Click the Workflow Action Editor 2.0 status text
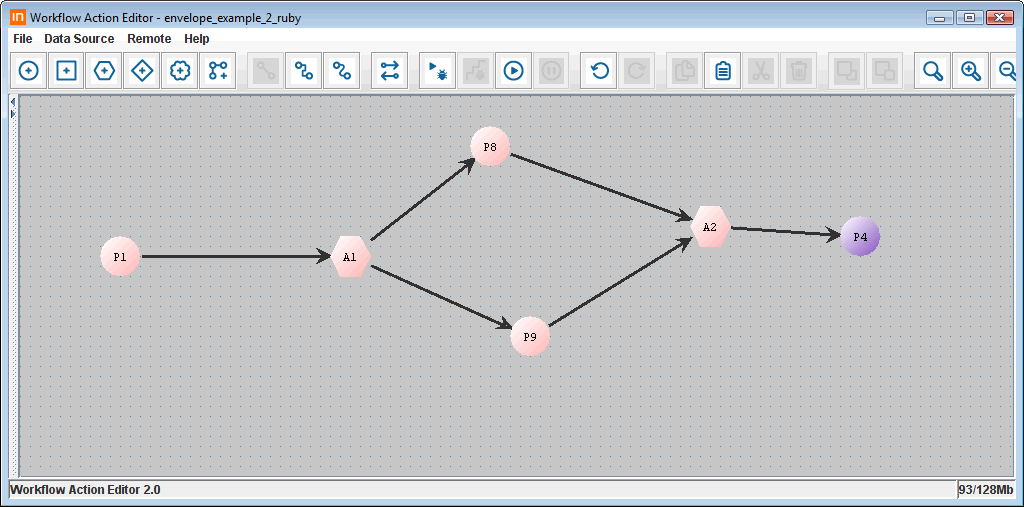 (x=86, y=489)
